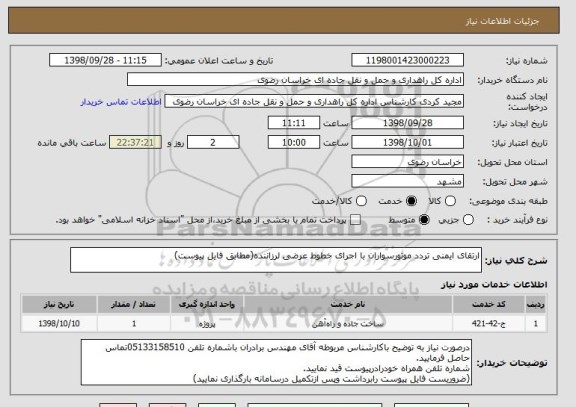Click the delivery province field خراسان رضوی

(407, 162)
